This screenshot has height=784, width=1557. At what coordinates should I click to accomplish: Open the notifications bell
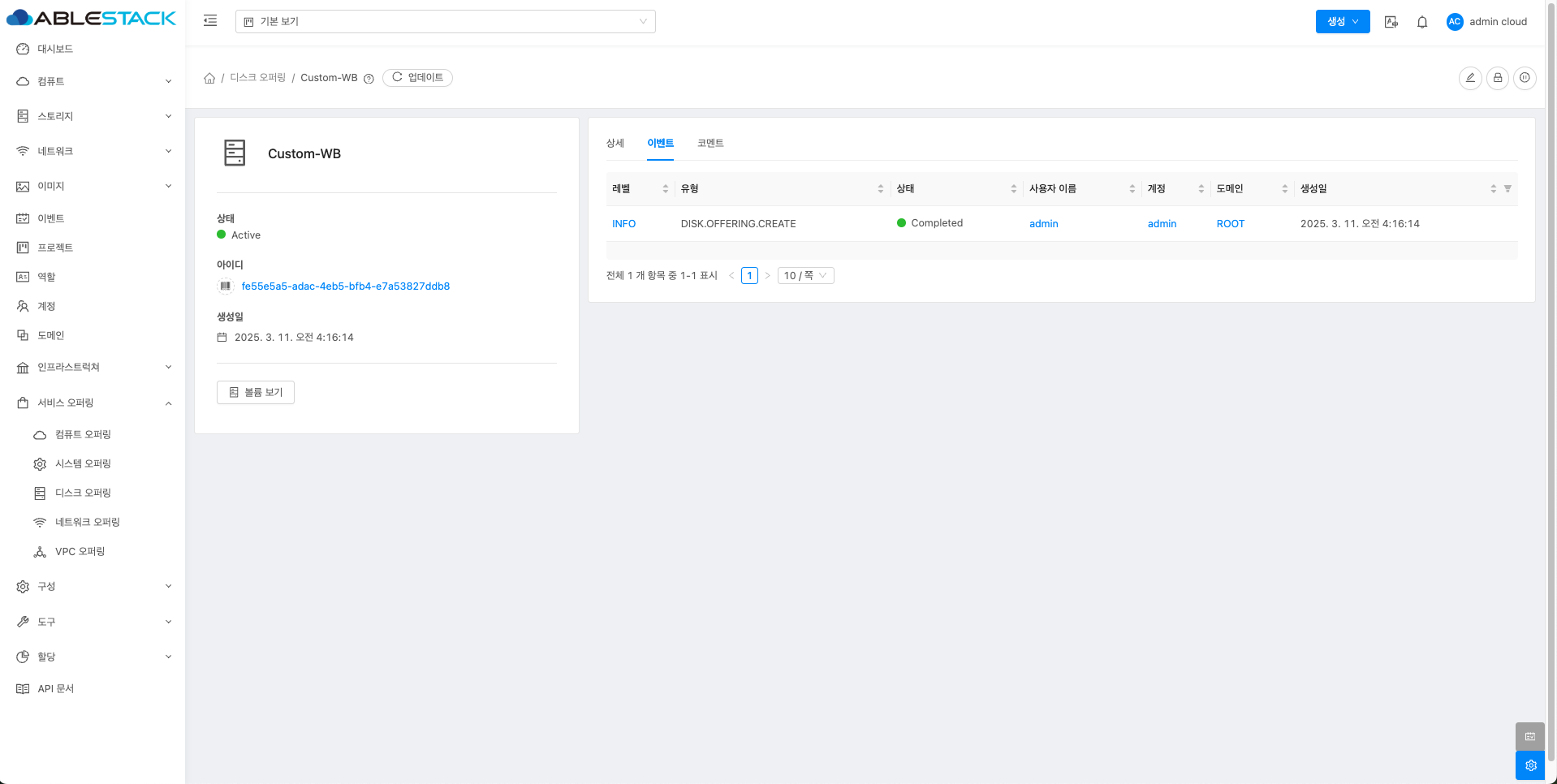1421,22
